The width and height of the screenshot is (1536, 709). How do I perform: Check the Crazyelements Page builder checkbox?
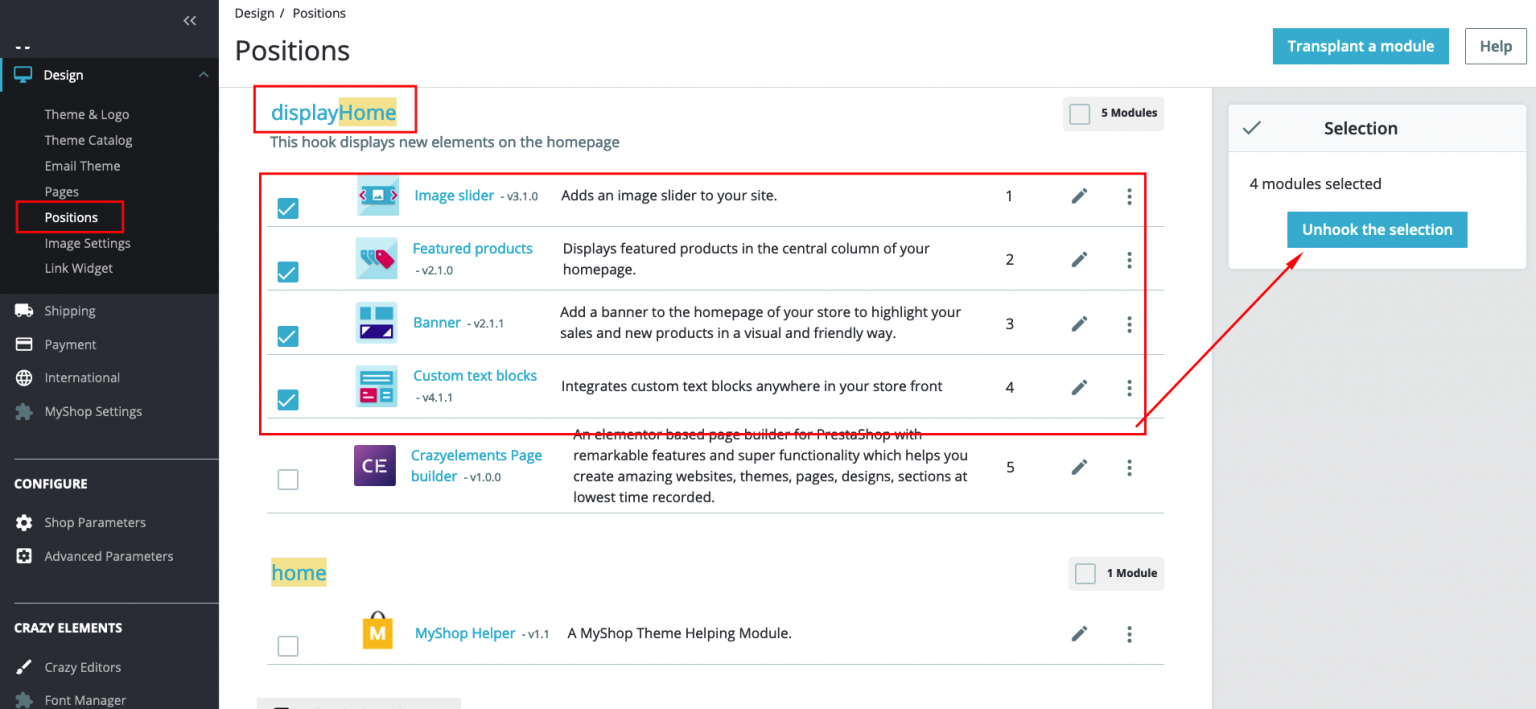(x=288, y=479)
